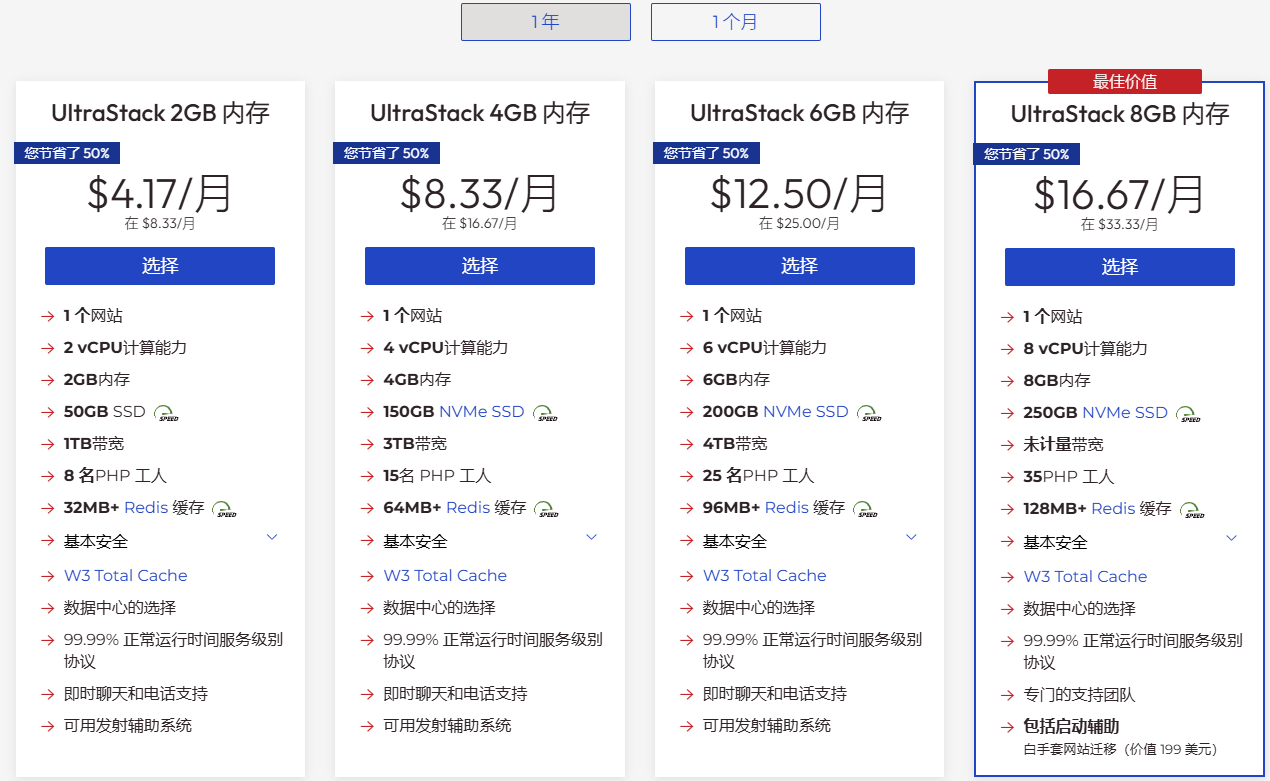Click the speed icon beside 50GB SSD

tap(164, 412)
